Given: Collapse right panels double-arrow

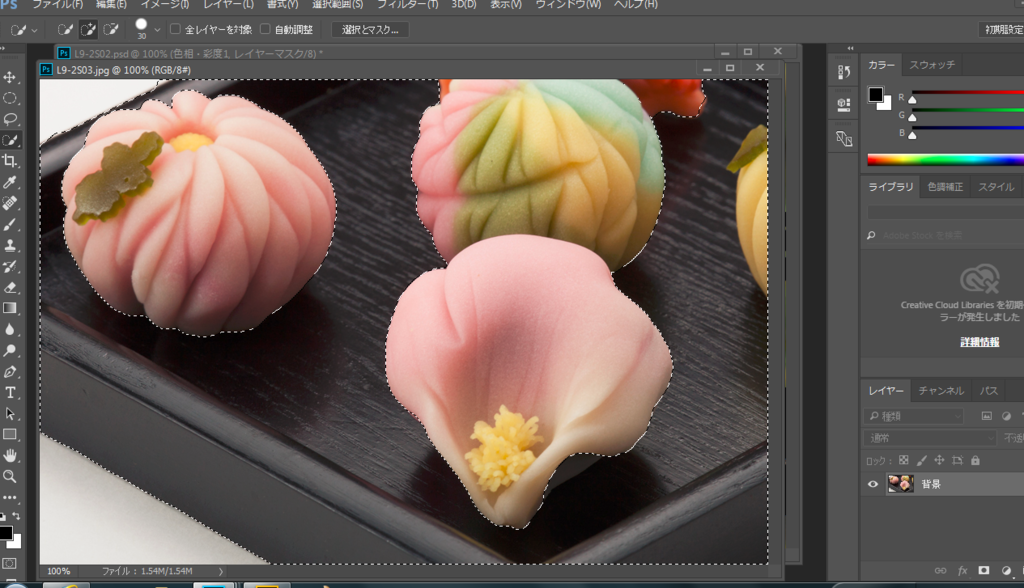Looking at the screenshot, I should point(850,48).
